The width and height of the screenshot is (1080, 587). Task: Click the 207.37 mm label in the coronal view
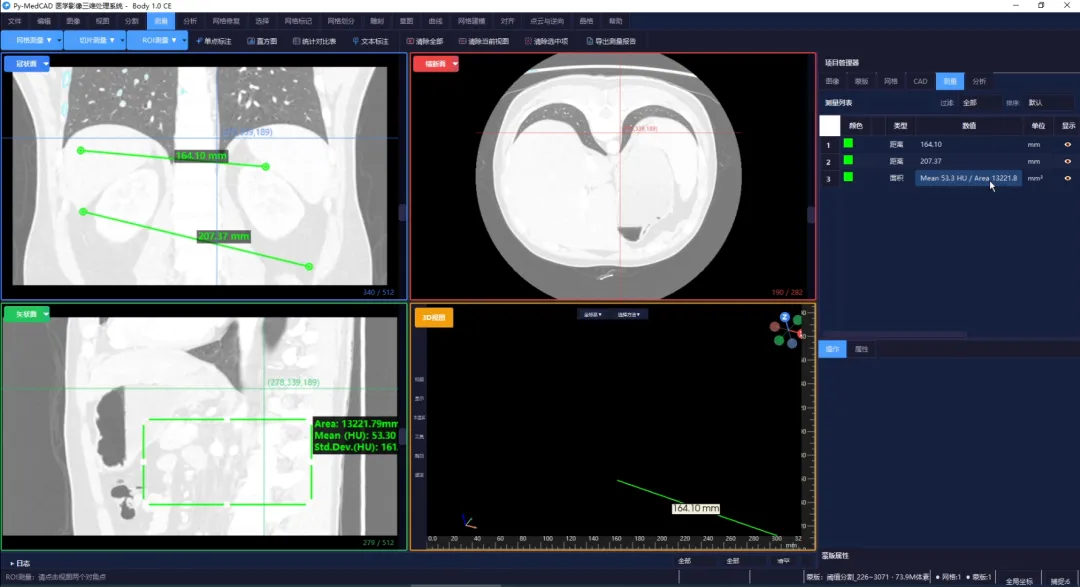pyautogui.click(x=223, y=236)
